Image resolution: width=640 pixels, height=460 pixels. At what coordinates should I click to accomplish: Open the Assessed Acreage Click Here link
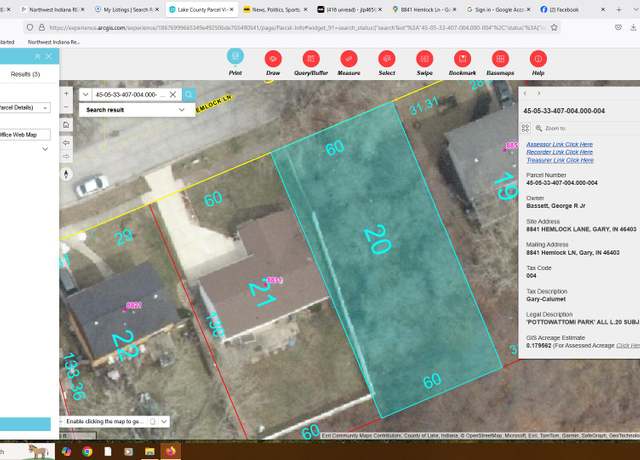click(628, 346)
